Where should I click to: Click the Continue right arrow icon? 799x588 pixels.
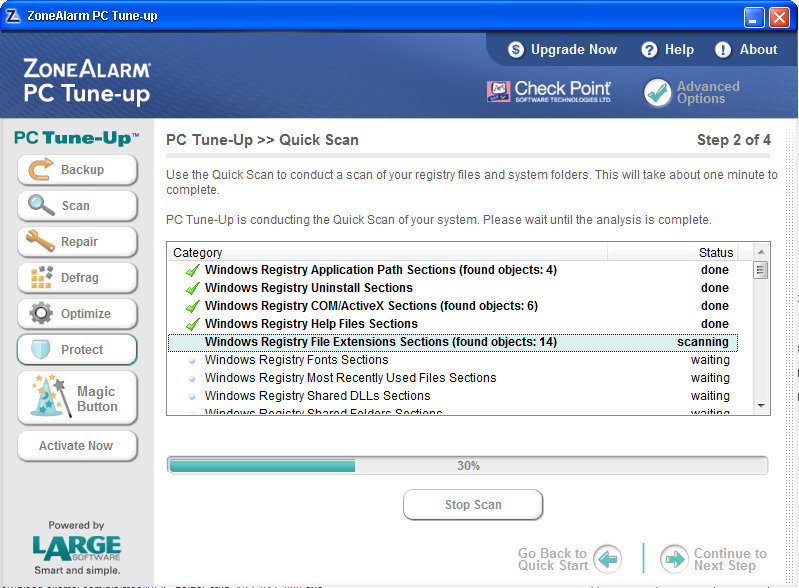(674, 559)
